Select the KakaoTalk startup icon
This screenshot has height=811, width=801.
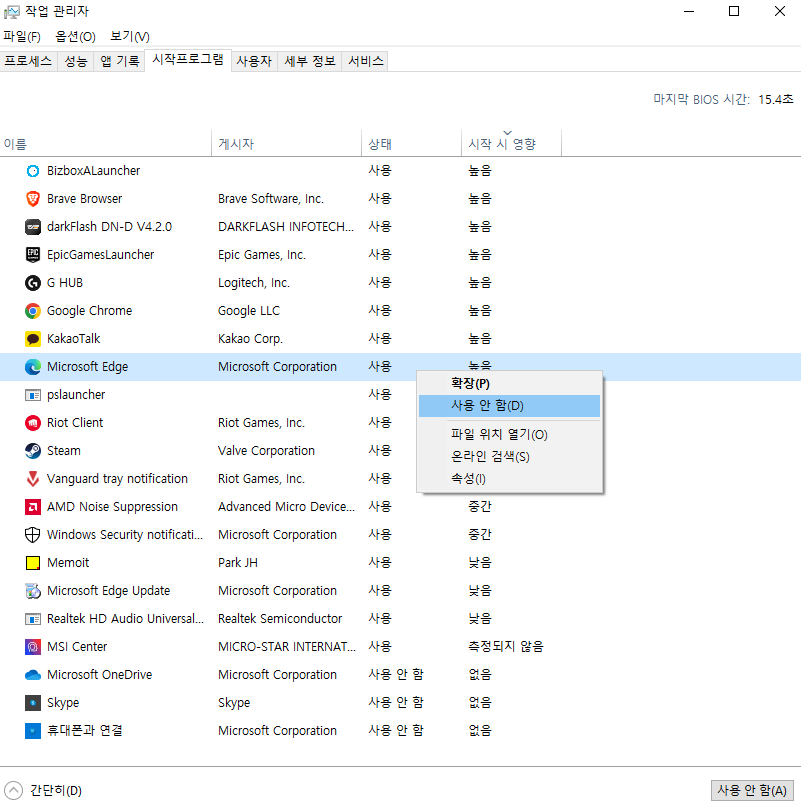pos(33,338)
